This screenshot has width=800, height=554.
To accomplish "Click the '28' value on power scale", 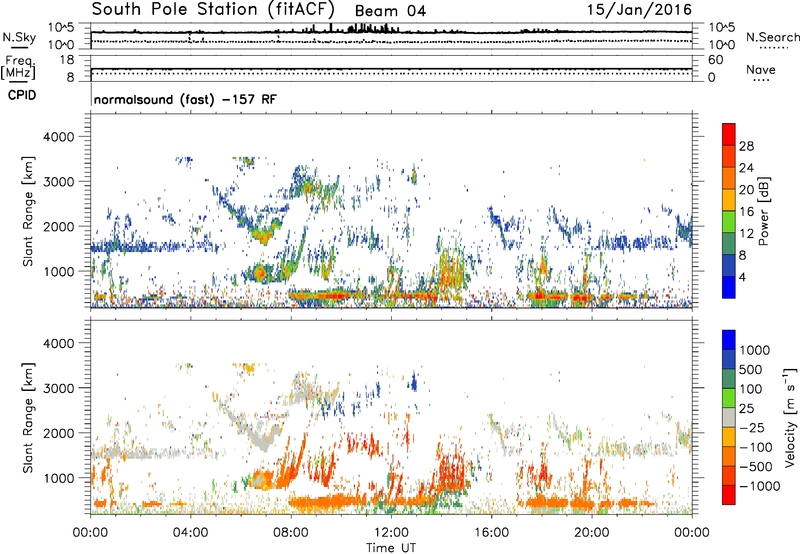I will pos(746,146).
